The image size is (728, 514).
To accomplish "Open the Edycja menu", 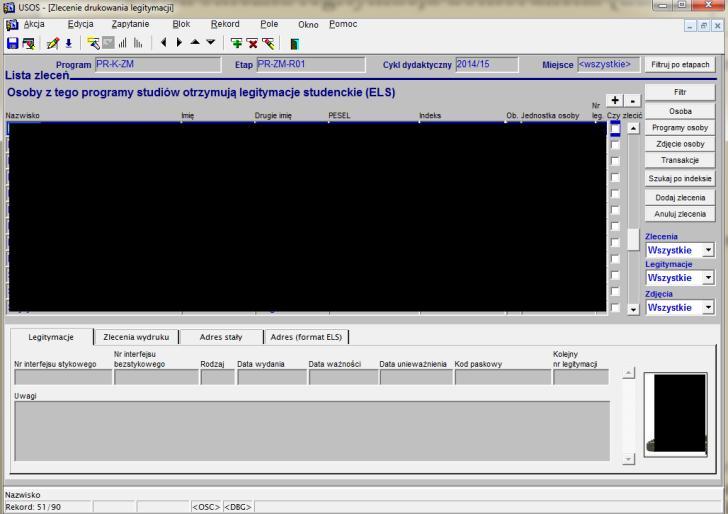I will (80, 24).
